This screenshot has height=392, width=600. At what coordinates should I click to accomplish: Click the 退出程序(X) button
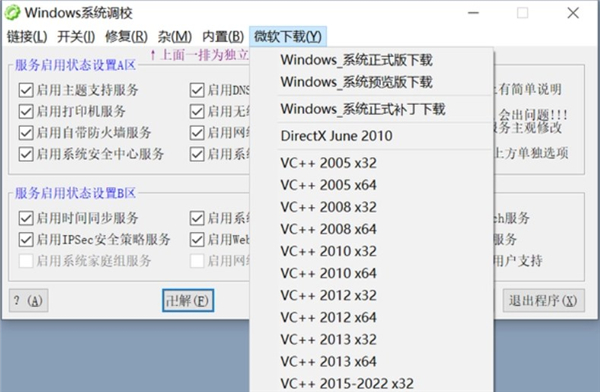543,301
